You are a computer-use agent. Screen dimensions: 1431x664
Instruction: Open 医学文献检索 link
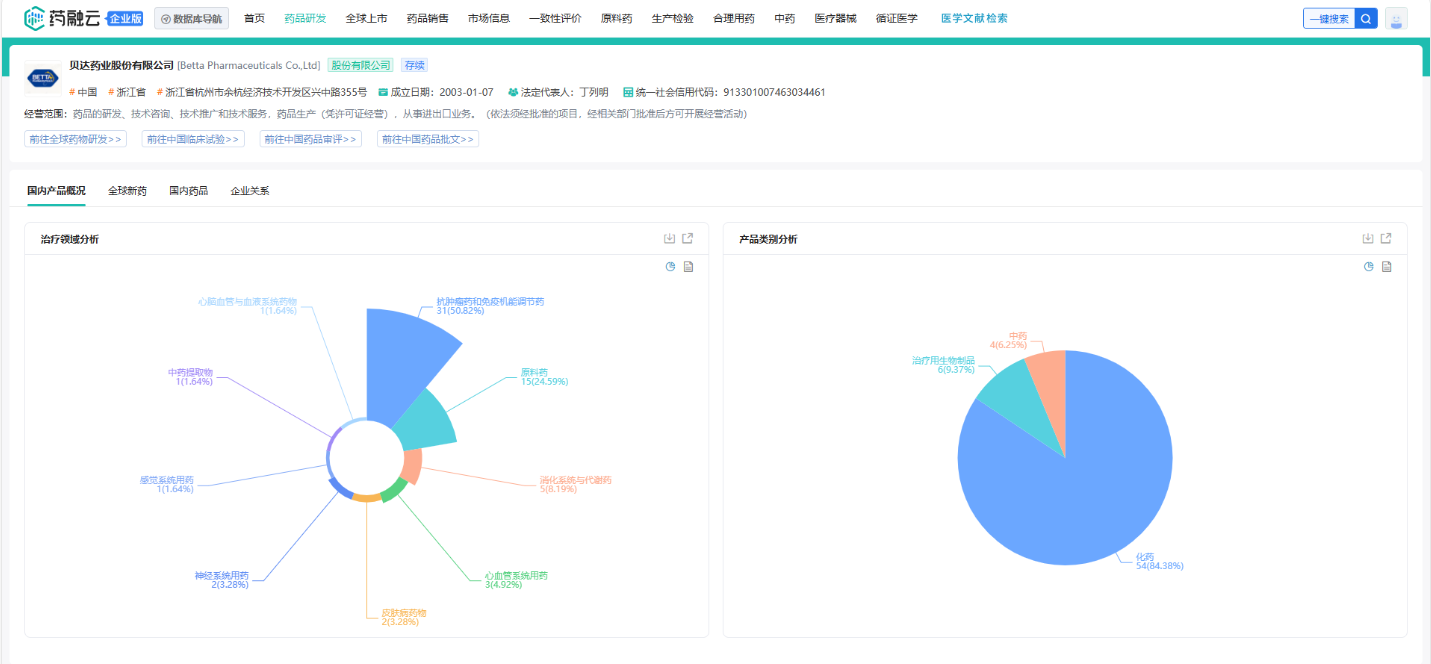[x=974, y=18]
